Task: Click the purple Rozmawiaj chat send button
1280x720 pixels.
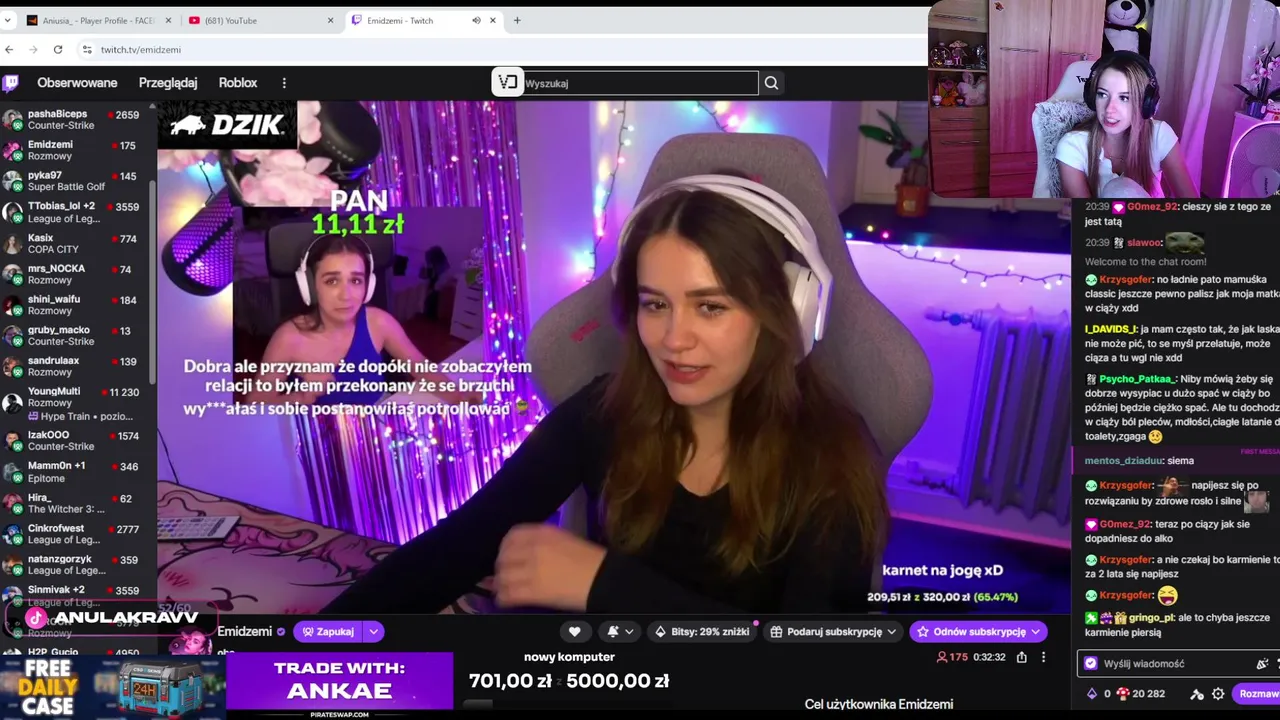Action: [x=1258, y=693]
